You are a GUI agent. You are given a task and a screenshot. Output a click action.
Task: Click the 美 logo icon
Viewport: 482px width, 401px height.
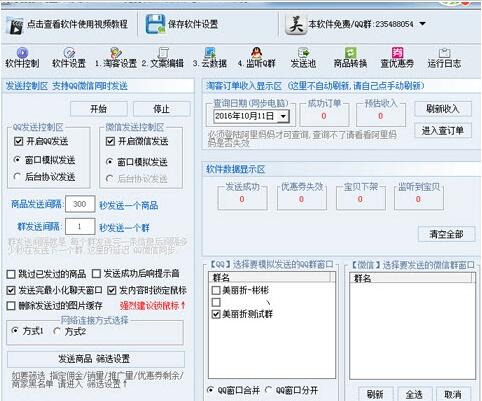(296, 24)
